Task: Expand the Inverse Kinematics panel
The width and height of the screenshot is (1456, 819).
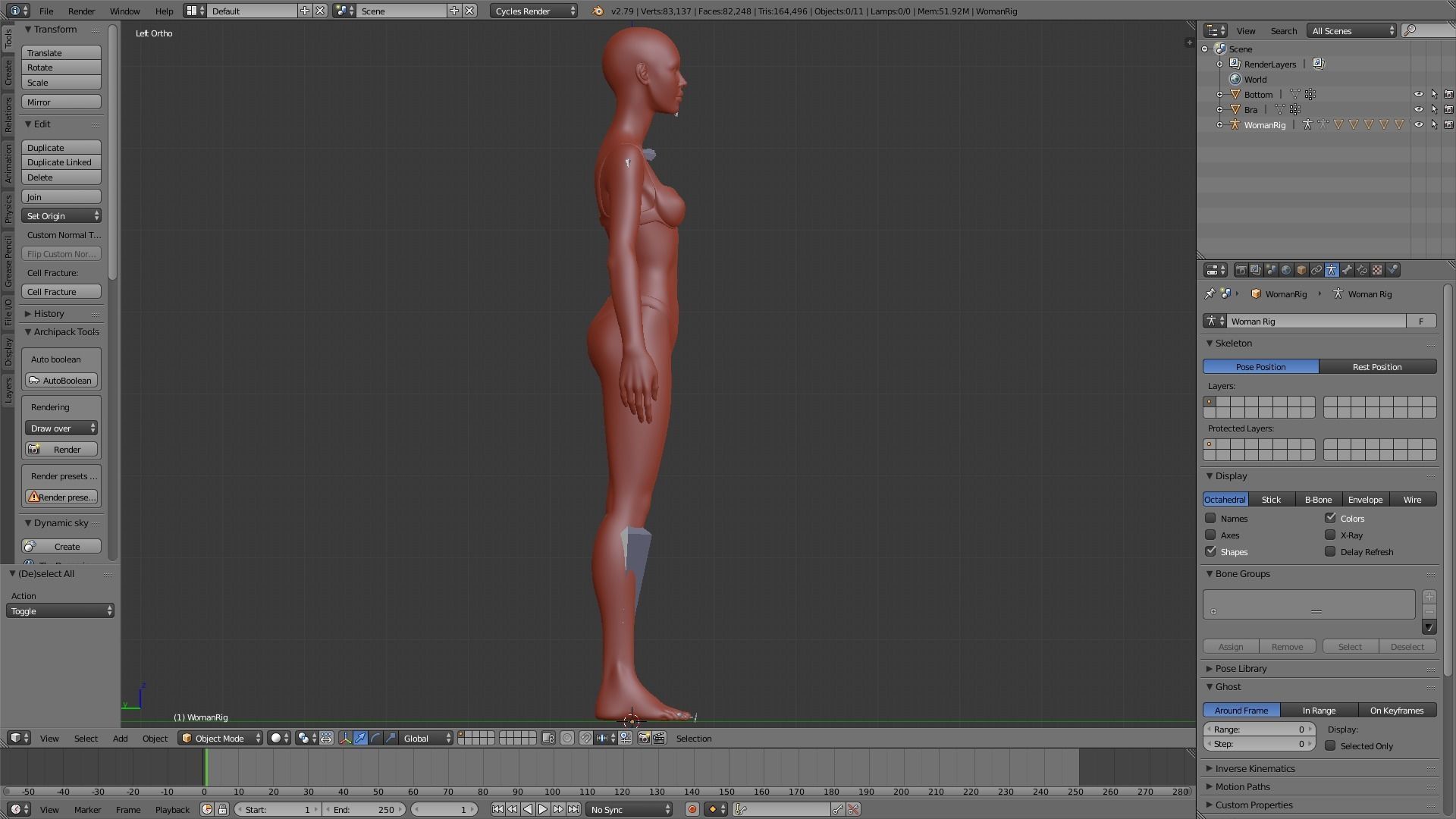Action: click(1255, 769)
